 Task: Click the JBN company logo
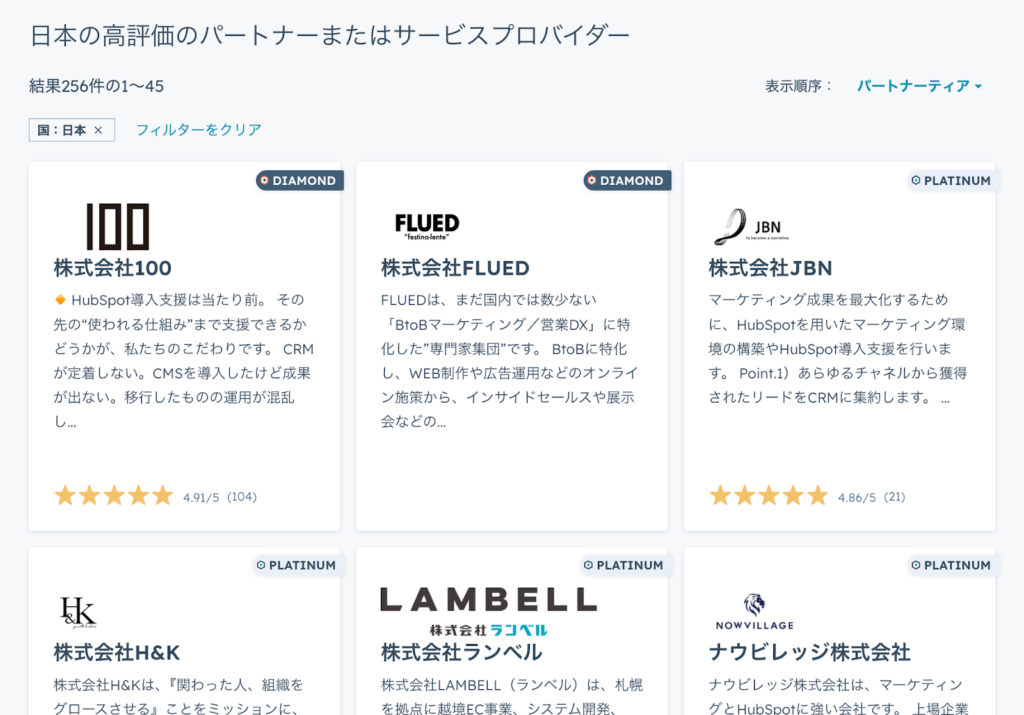tap(752, 227)
